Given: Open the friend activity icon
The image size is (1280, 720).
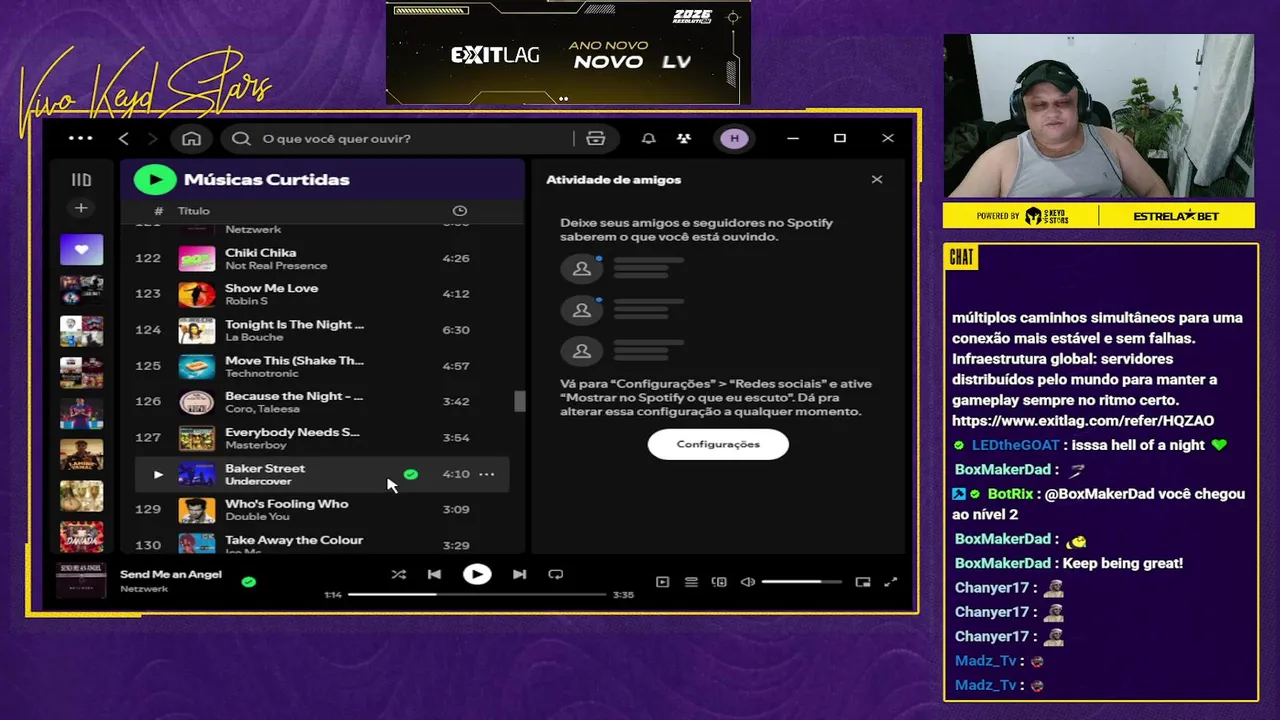Looking at the screenshot, I should tap(684, 138).
